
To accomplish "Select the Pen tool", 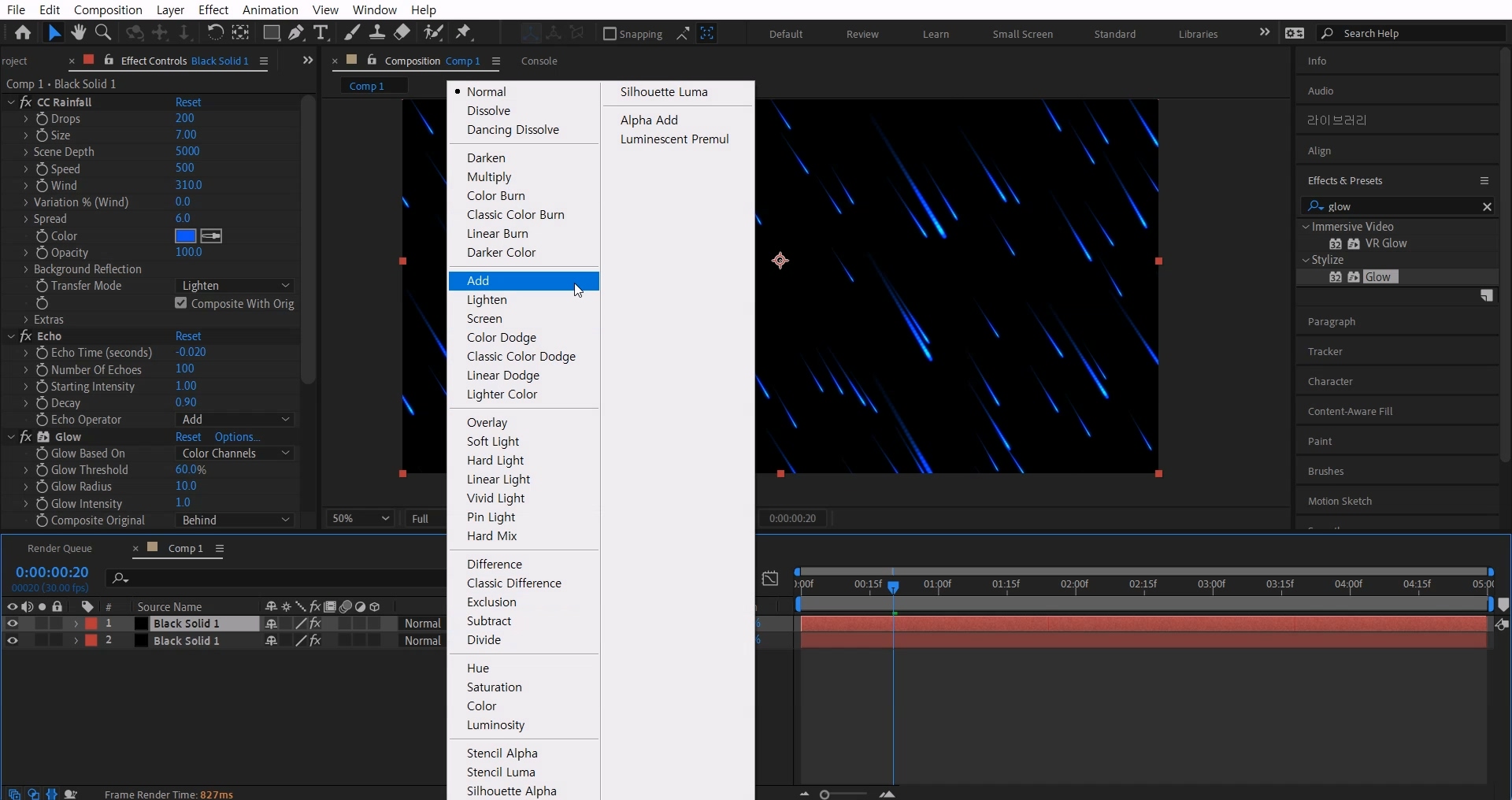I will [296, 33].
